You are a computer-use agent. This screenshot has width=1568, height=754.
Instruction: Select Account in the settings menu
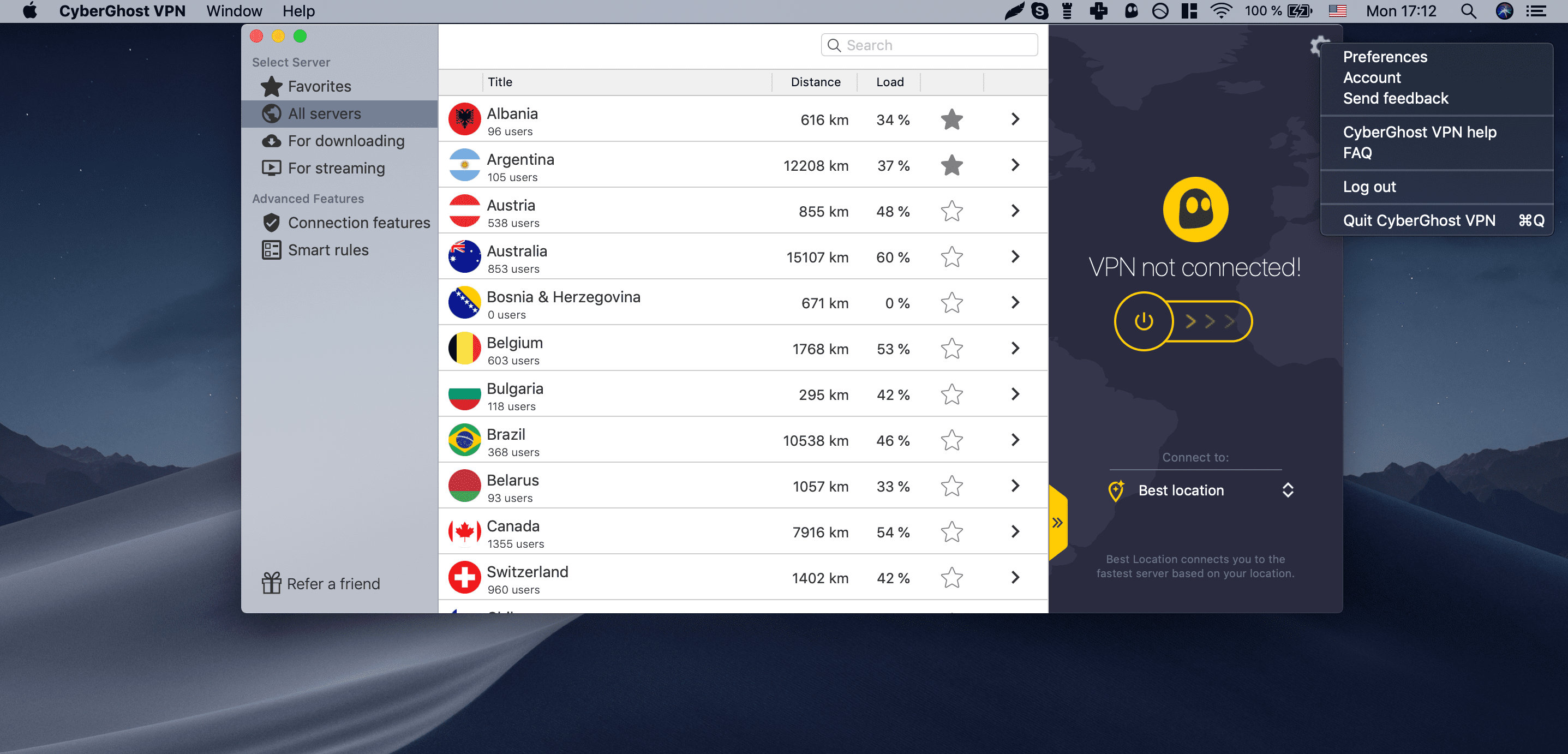coord(1372,77)
